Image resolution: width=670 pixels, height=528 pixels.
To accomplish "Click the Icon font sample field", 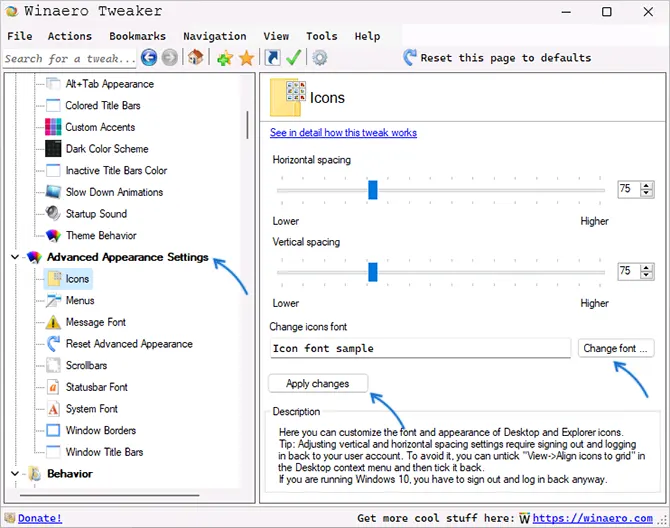I will click(420, 349).
